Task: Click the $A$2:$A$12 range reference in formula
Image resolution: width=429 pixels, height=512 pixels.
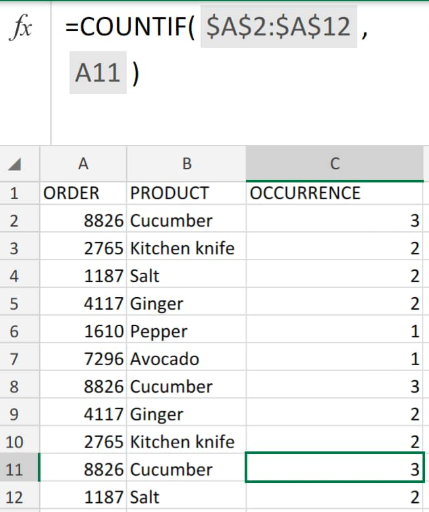Action: [279, 27]
